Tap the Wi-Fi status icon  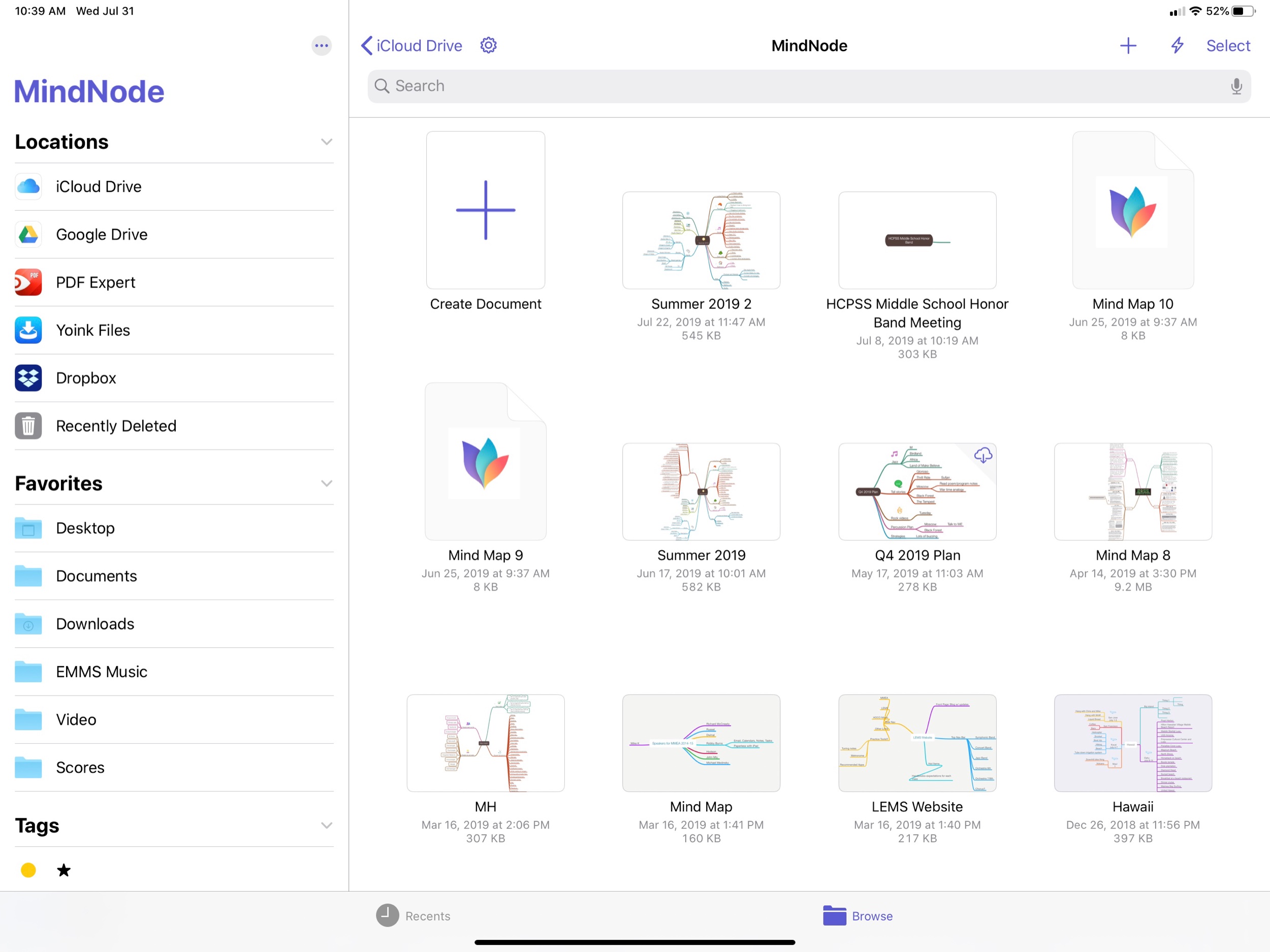[x=1196, y=11]
